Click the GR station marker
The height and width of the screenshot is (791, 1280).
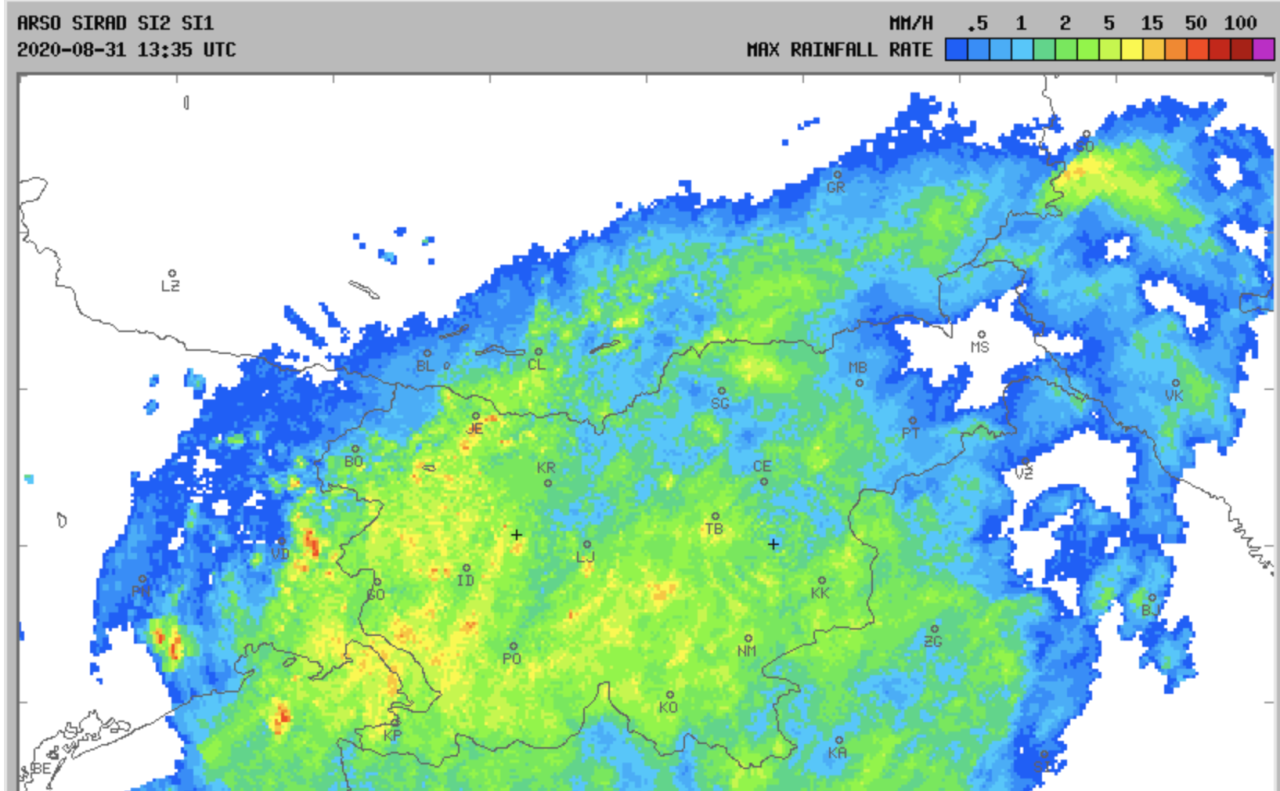coord(838,174)
